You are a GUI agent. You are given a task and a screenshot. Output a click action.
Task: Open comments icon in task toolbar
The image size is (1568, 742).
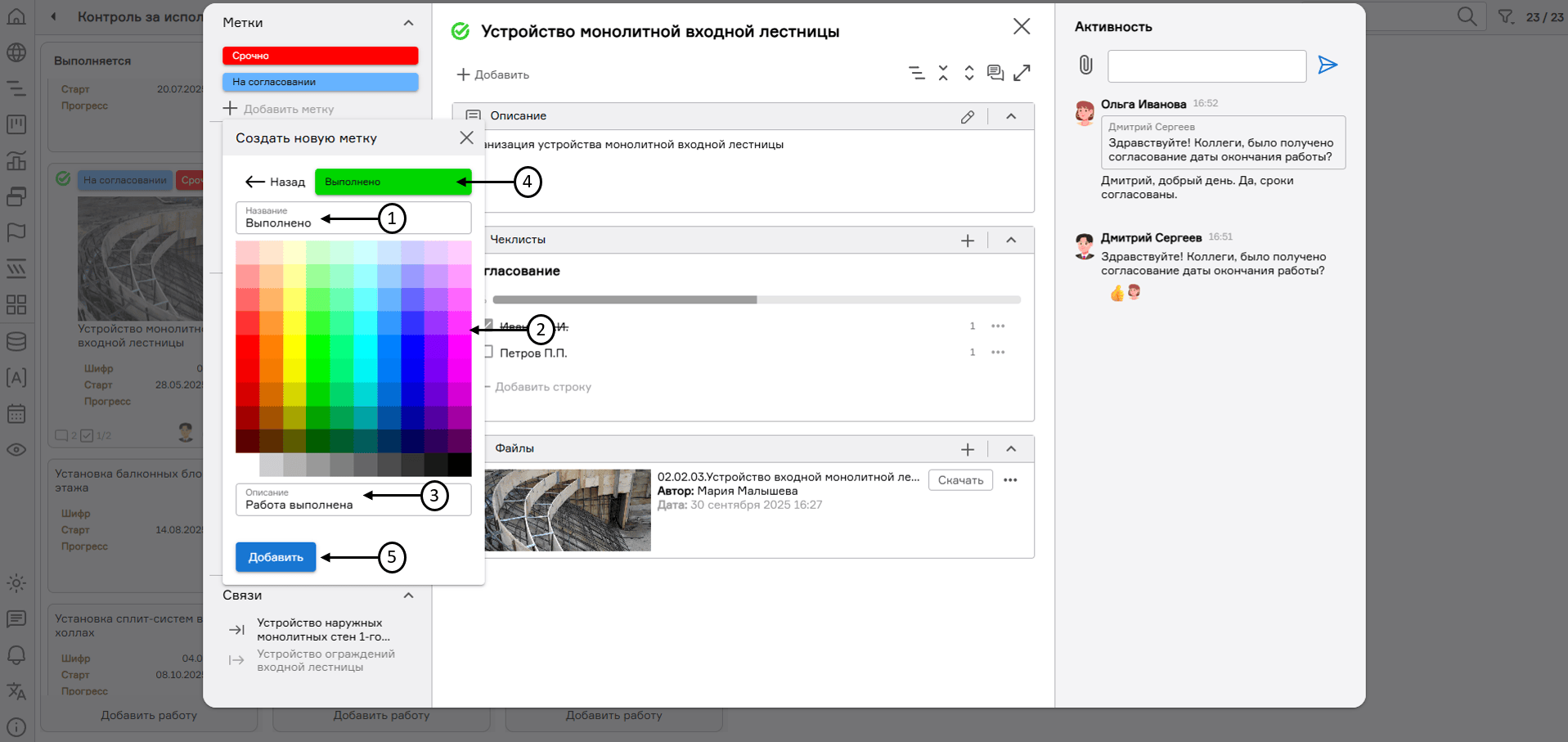tap(995, 73)
